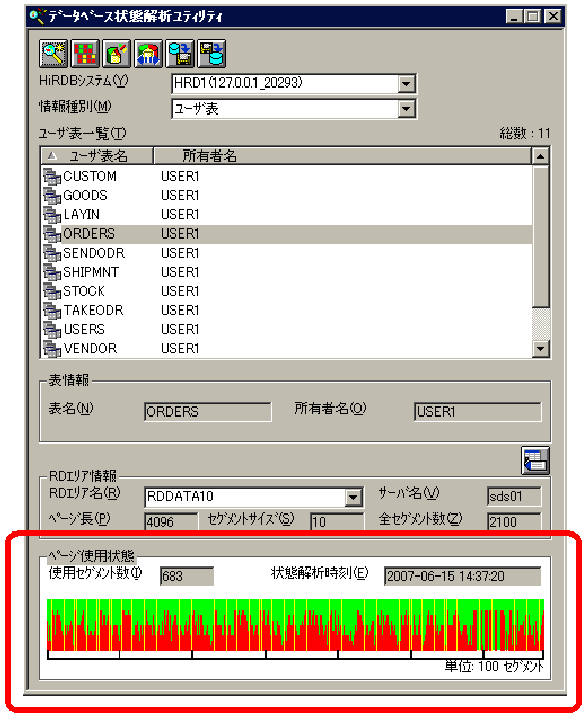Click USER1 owner cell in VENDOR row
The image size is (586, 717).
[x=180, y=348]
